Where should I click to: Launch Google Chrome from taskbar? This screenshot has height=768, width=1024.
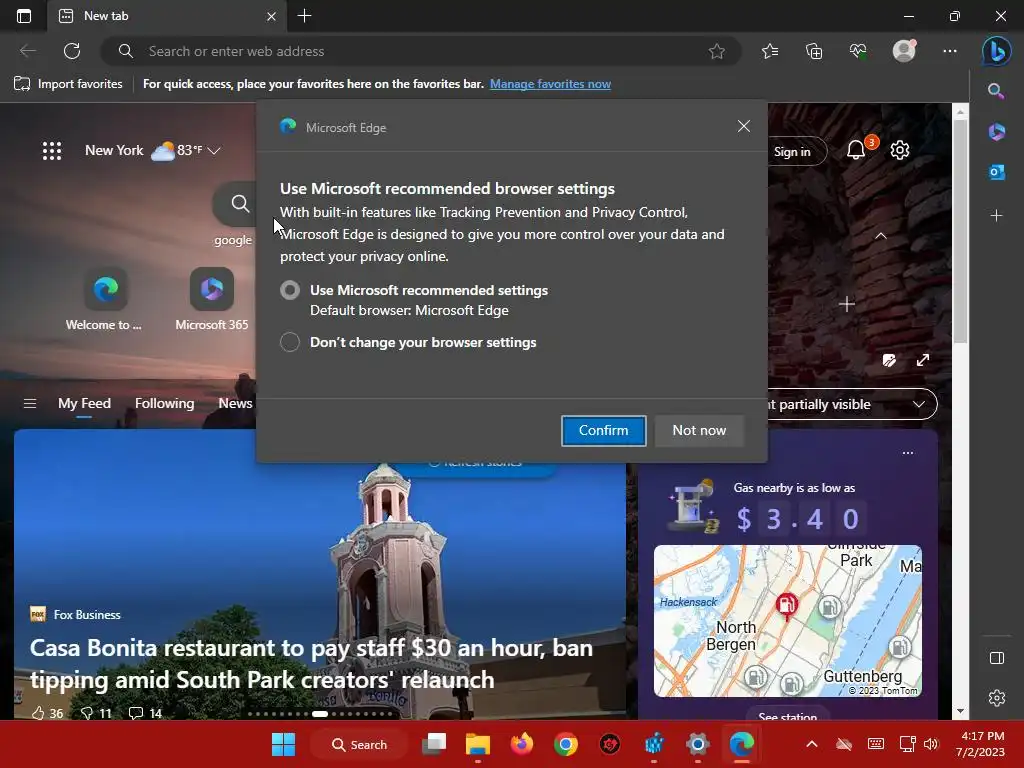pyautogui.click(x=566, y=744)
